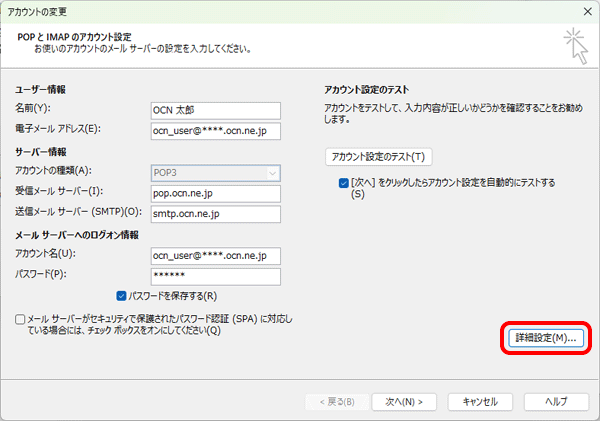Click the パスワード(P) masked input field
Image resolution: width=600 pixels, height=421 pixels.
point(215,276)
